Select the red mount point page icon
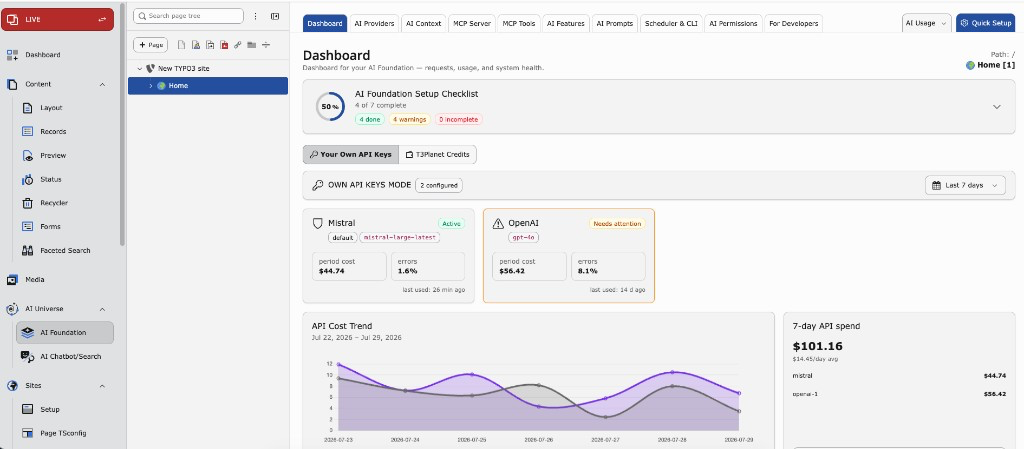1024x449 pixels. (x=224, y=45)
